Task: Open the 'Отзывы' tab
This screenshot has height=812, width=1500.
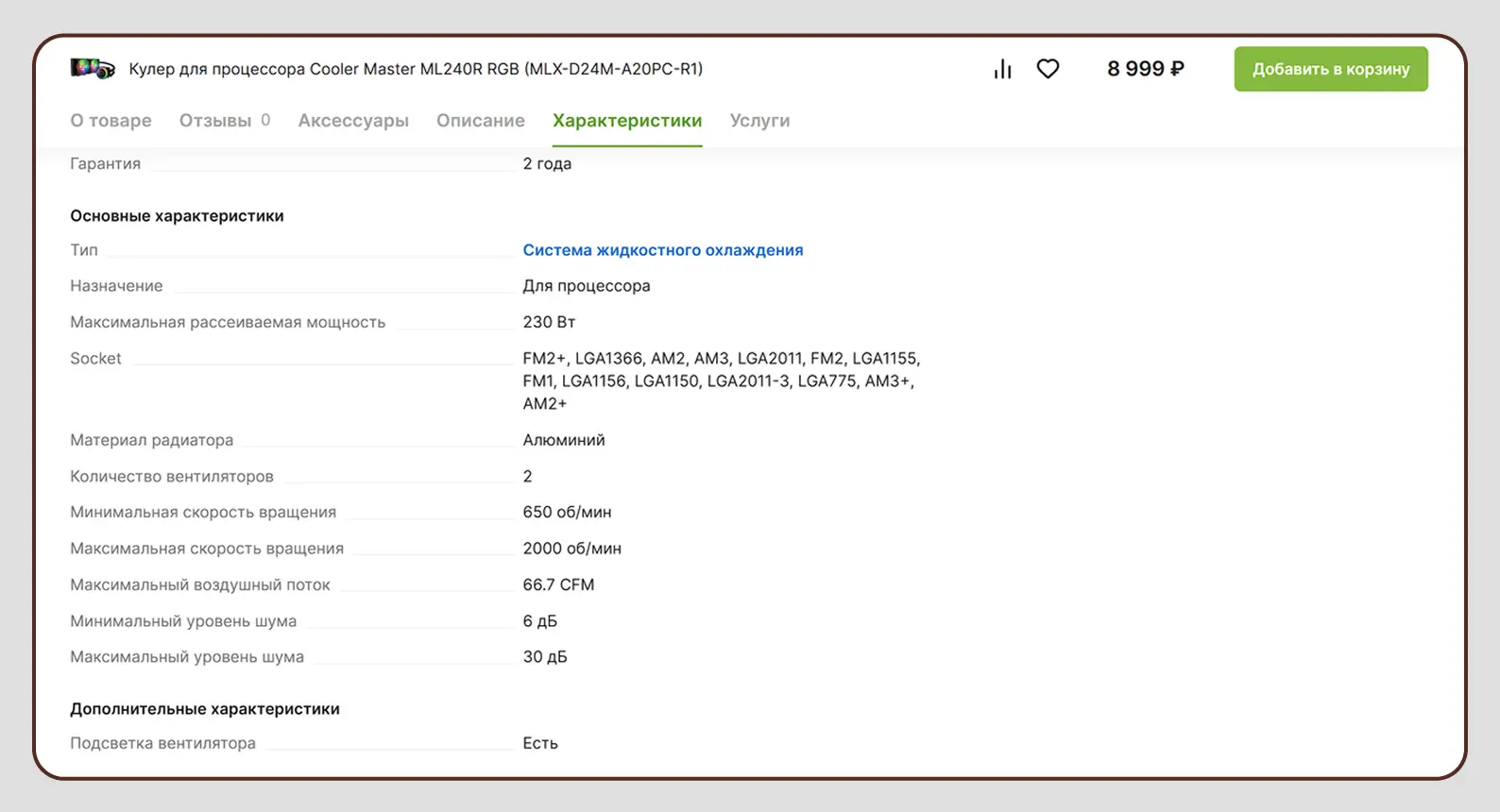Action: point(215,121)
